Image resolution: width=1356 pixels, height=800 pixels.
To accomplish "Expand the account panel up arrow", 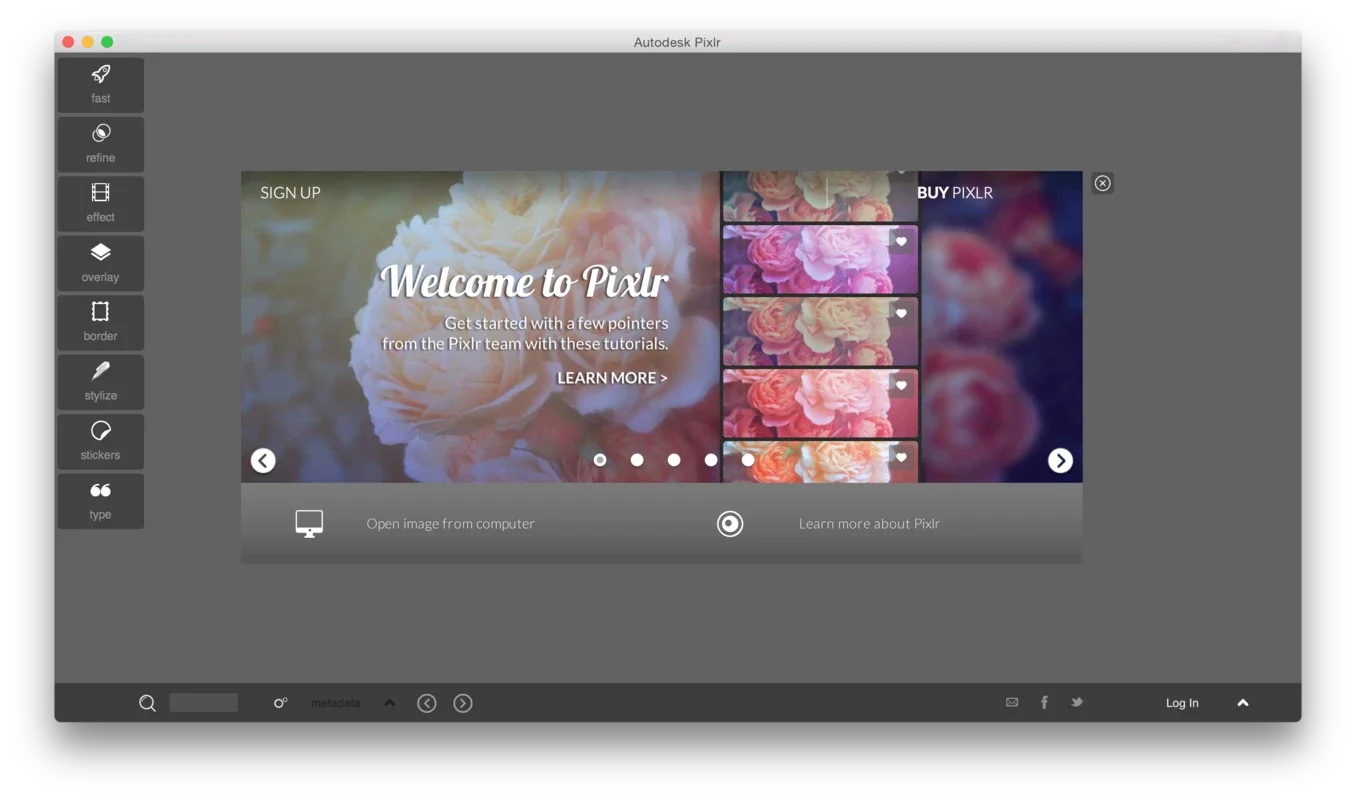I will click(x=1243, y=703).
